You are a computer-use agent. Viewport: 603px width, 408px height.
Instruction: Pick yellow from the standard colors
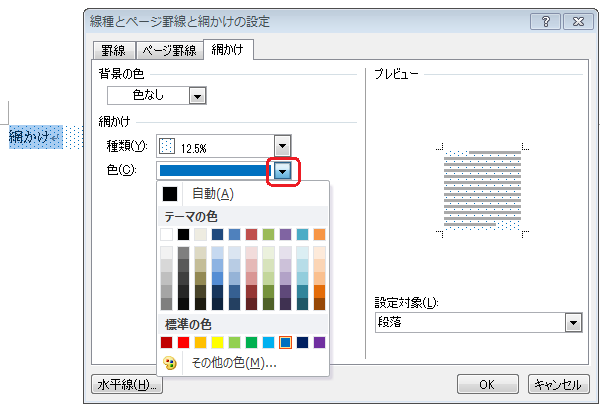point(218,343)
